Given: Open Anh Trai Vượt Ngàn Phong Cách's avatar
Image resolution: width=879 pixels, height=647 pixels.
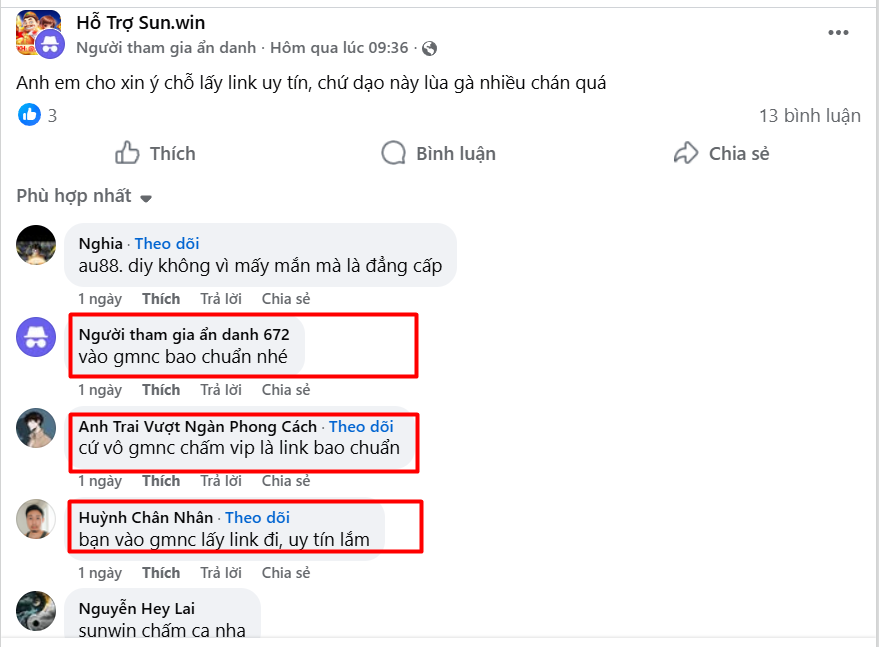Looking at the screenshot, I should (x=36, y=427).
